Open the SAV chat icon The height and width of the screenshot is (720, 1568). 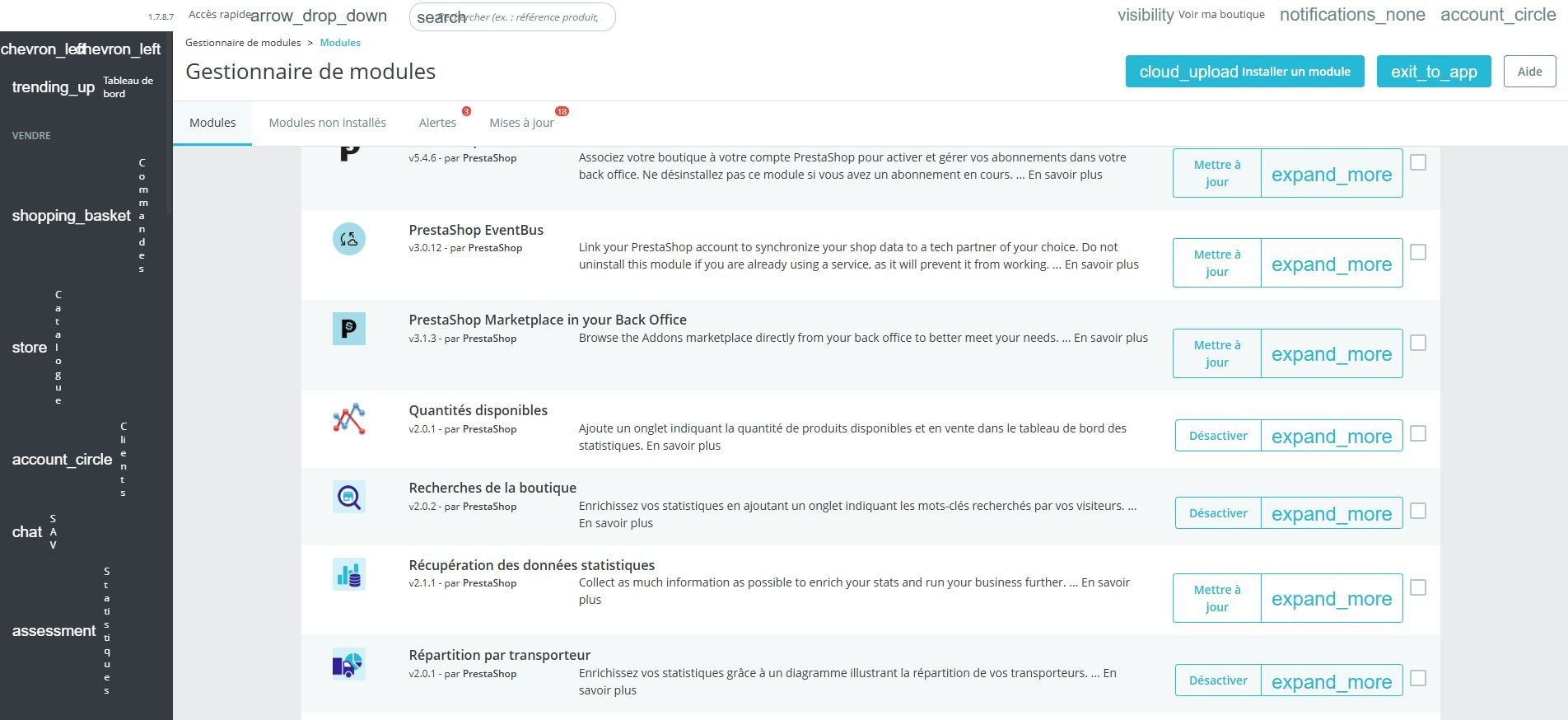pos(27,532)
